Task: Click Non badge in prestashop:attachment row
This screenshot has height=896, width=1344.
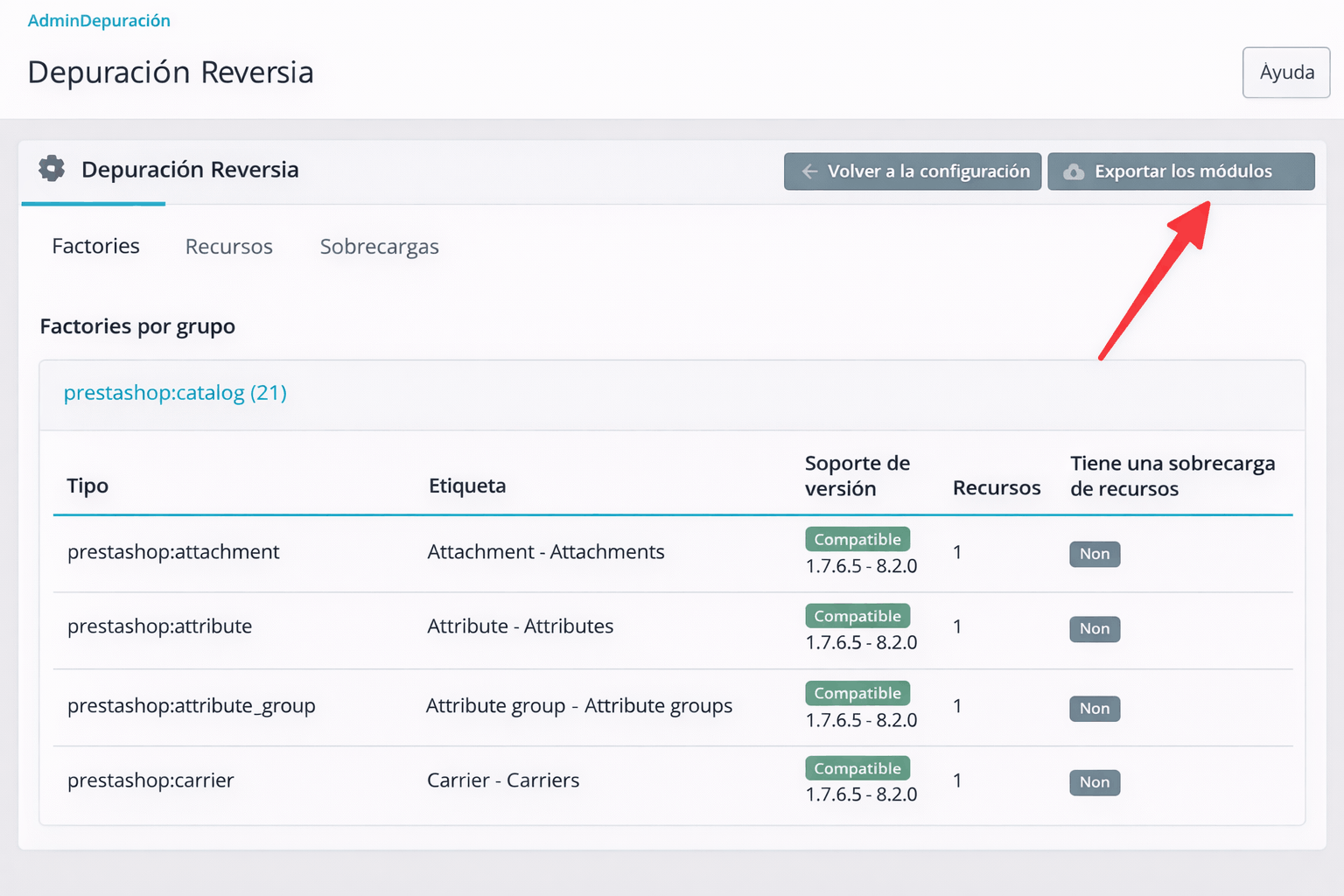Action: [x=1094, y=554]
